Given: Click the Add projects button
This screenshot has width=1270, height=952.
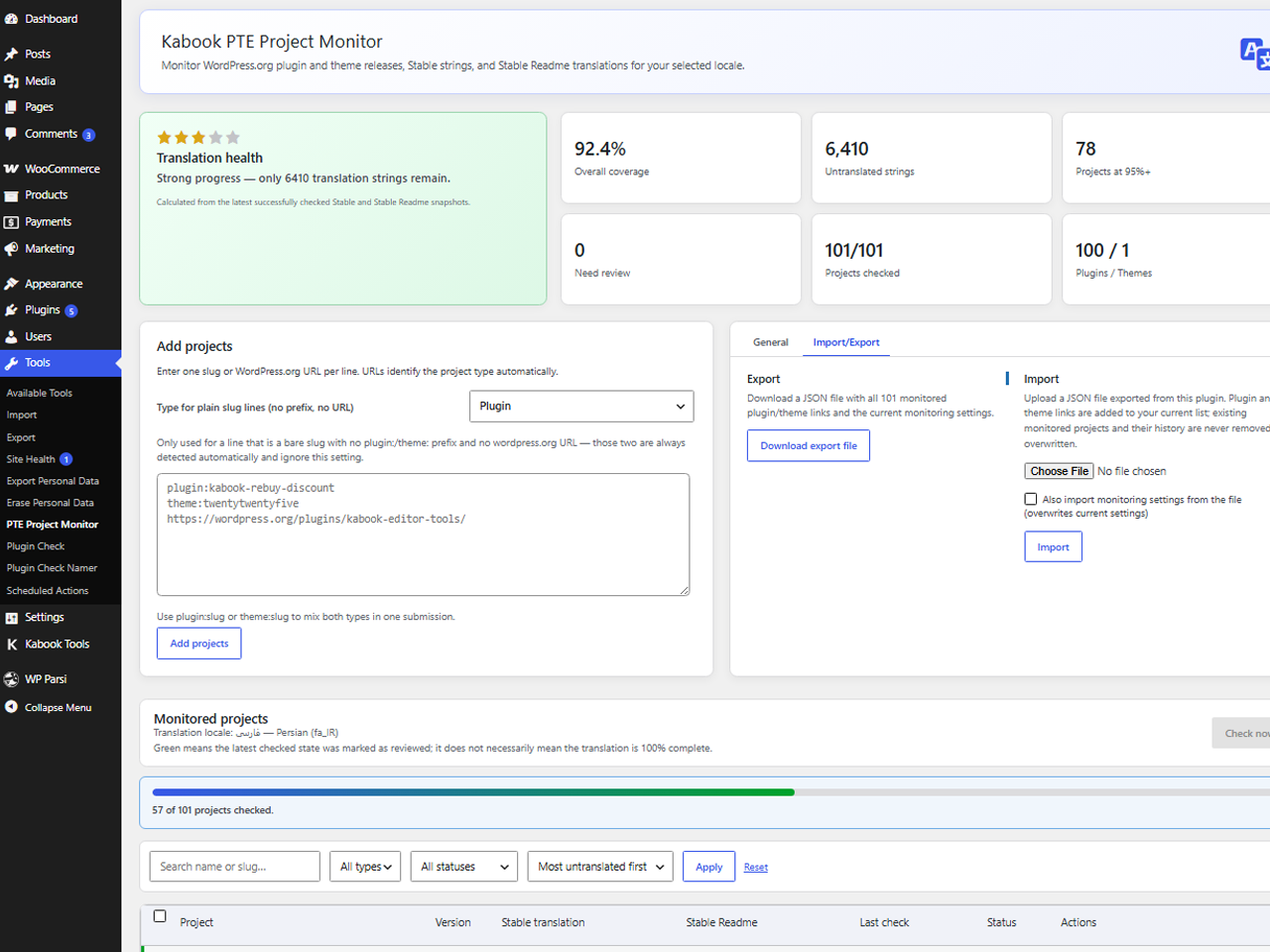Looking at the screenshot, I should (199, 644).
